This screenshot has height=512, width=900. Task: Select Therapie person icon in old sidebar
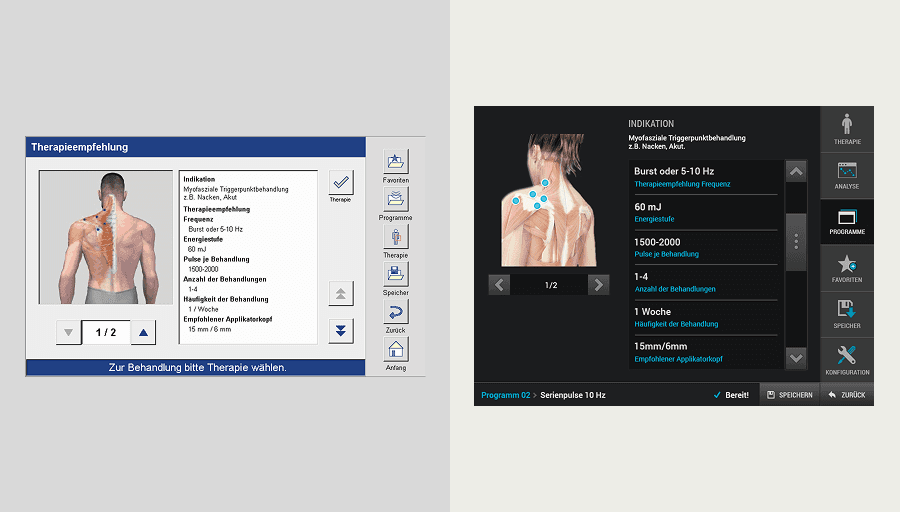click(x=395, y=236)
